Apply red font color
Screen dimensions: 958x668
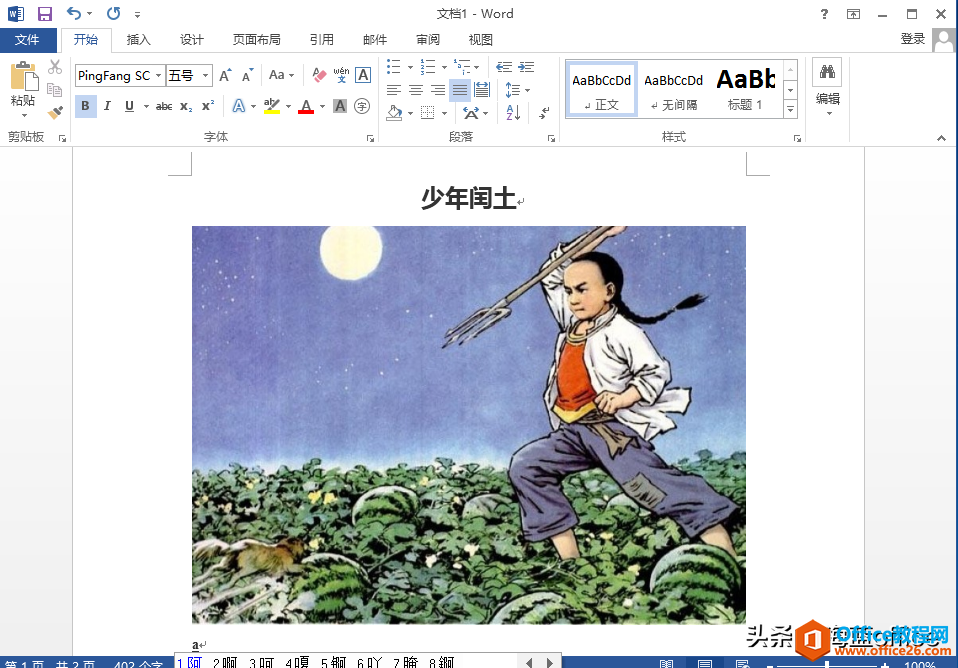click(x=306, y=106)
